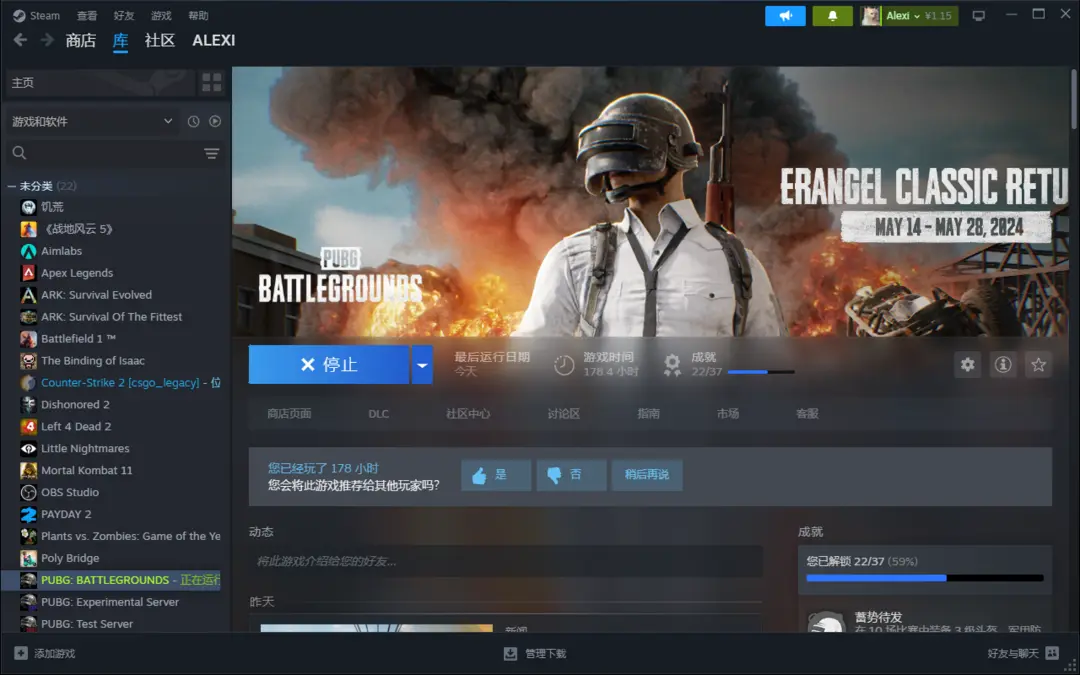Open the 客服 (Support) link
This screenshot has height=675, width=1080.
[x=807, y=413]
